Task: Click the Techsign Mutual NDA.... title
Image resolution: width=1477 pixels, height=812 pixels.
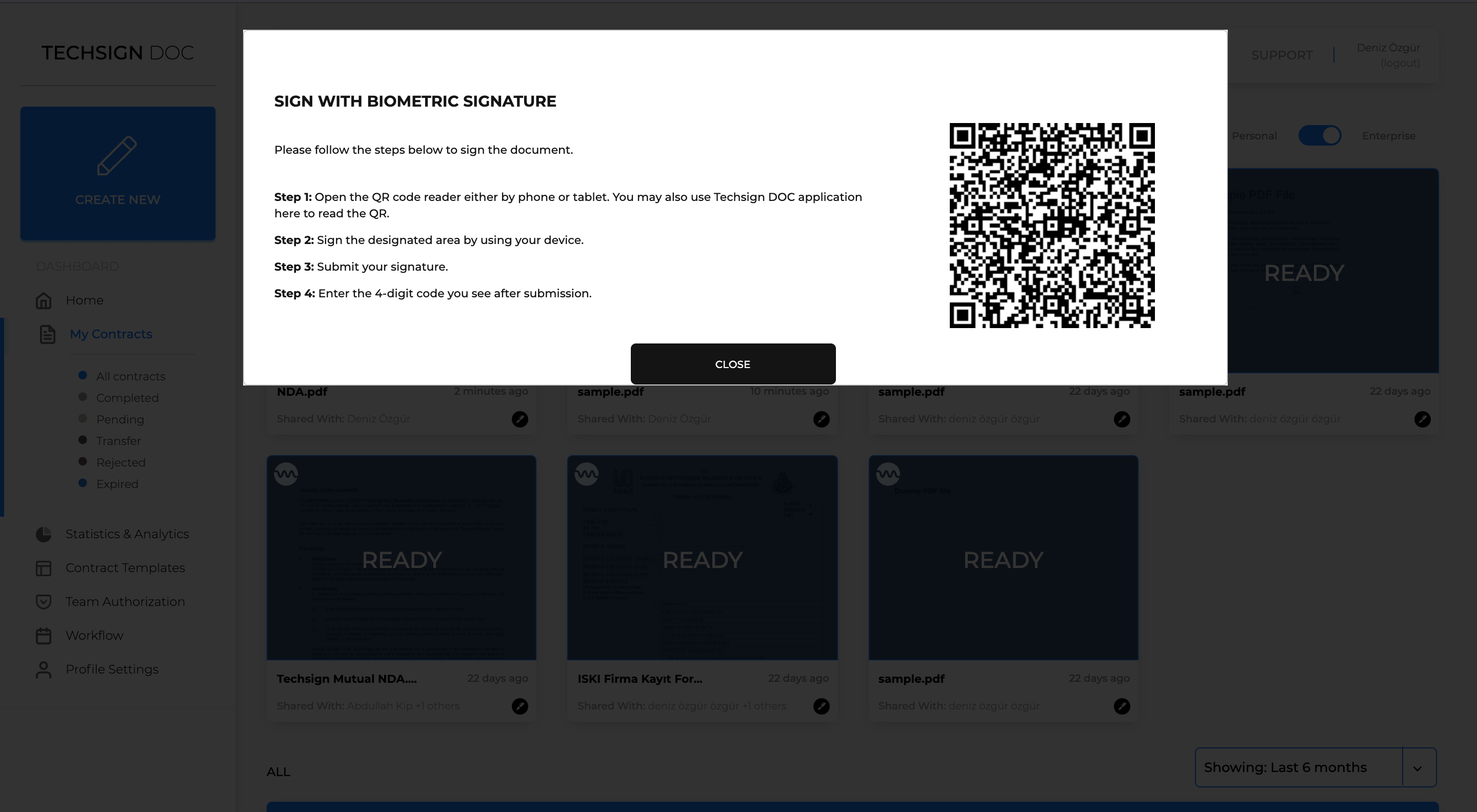Action: (346, 679)
